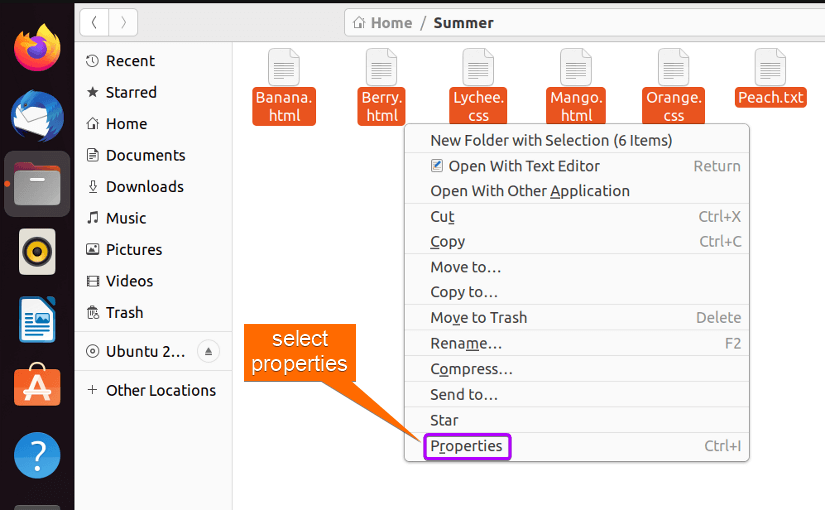
Task: Go to Home in the path bar
Action: [x=383, y=23]
